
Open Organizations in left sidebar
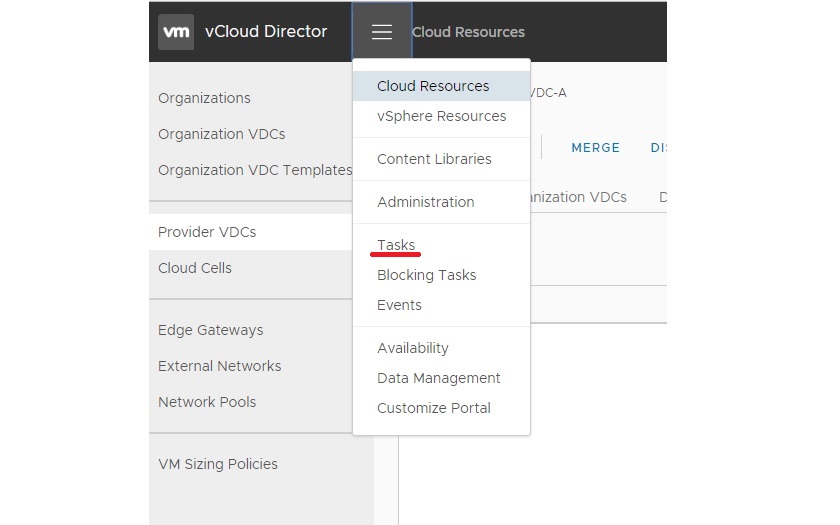point(204,98)
